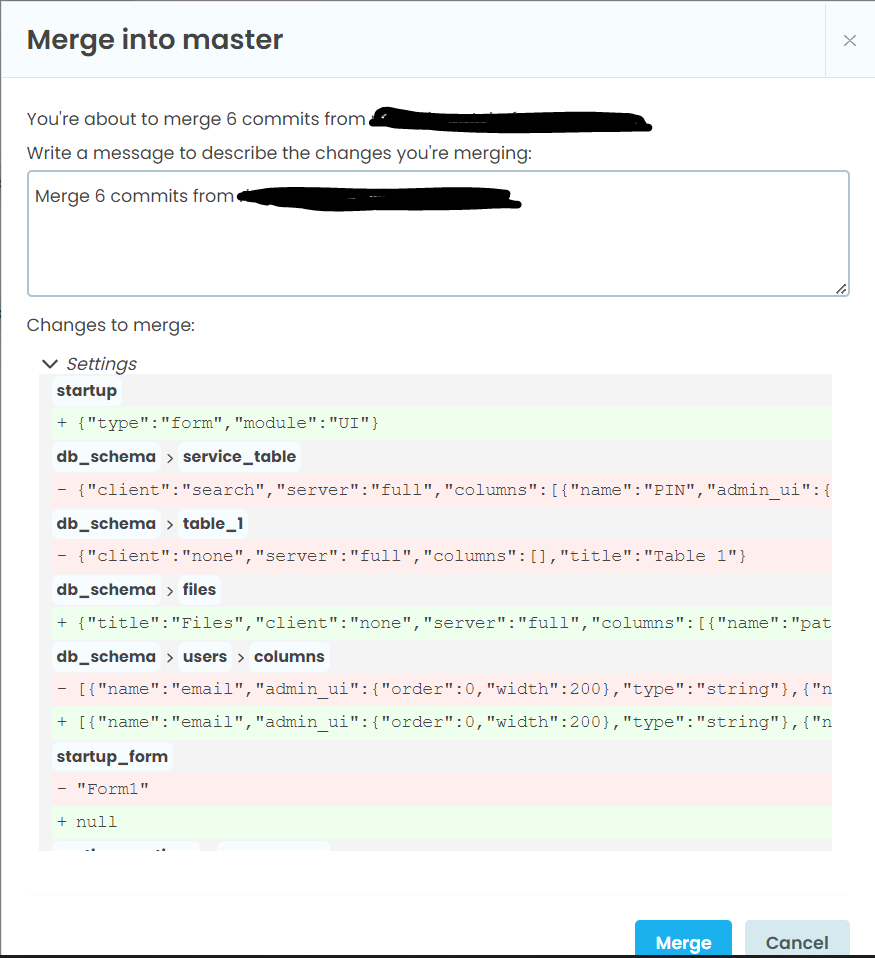The width and height of the screenshot is (875, 958).
Task: Select the users path label
Action: pyautogui.click(x=205, y=657)
